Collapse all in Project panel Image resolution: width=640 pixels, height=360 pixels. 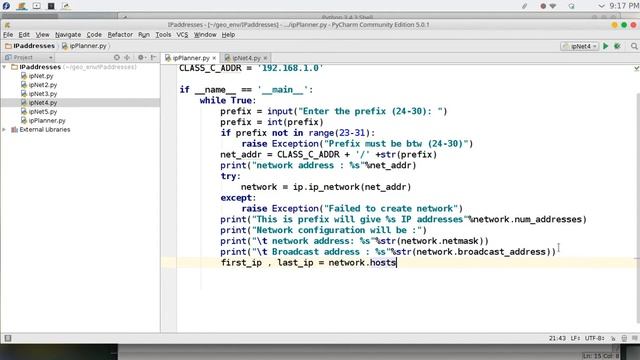pyautogui.click(x=127, y=58)
